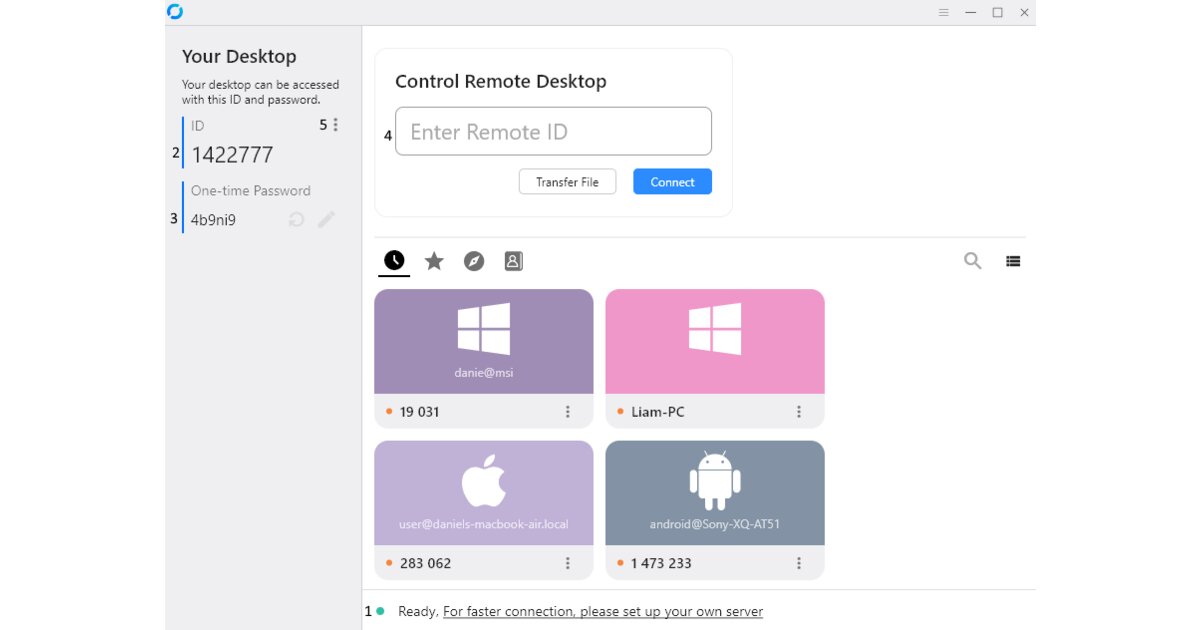Image resolution: width=1200 pixels, height=630 pixels.
Task: Click the Enter Remote ID field
Action: (x=553, y=131)
